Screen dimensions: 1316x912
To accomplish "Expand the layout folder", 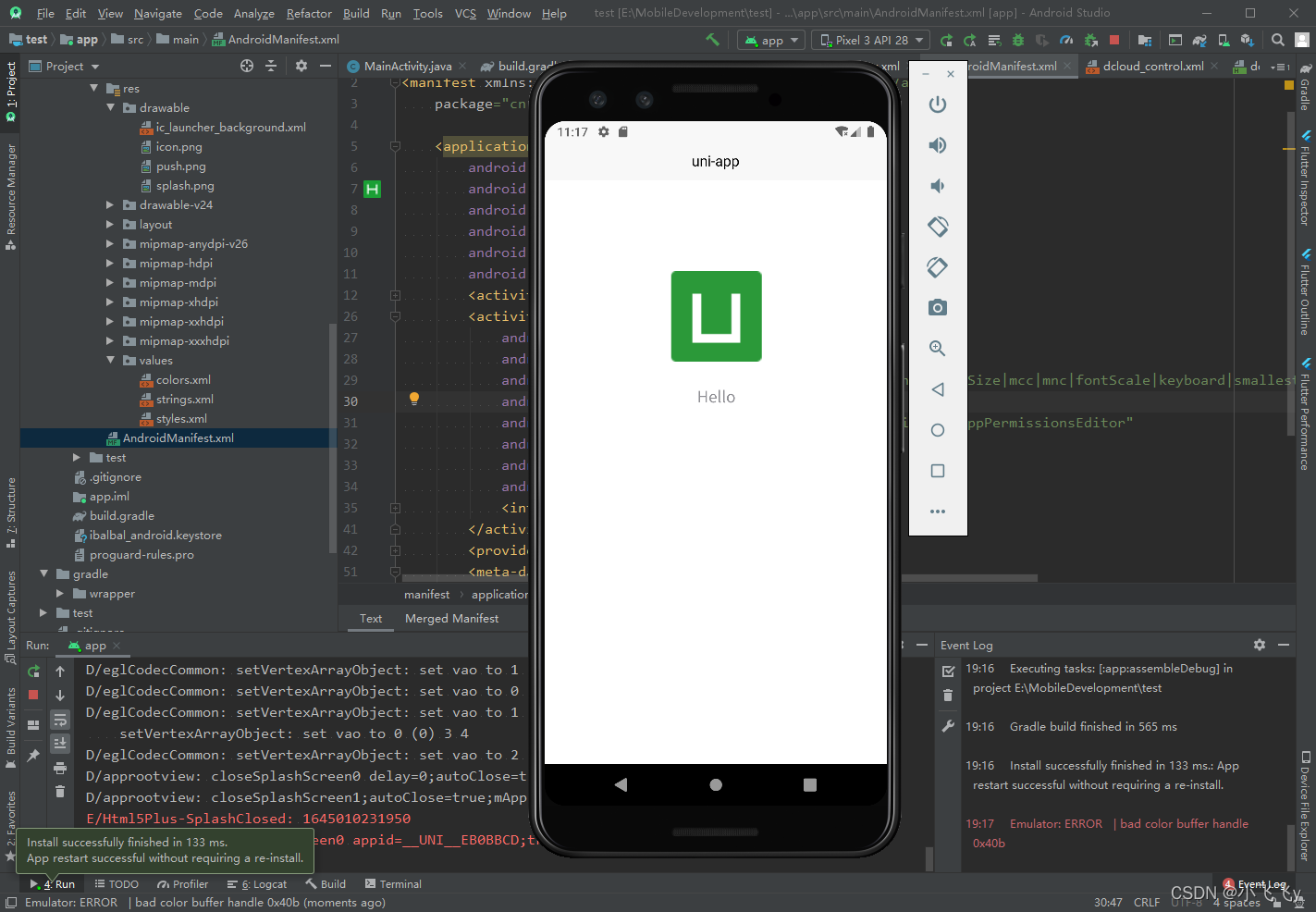I will point(110,224).
